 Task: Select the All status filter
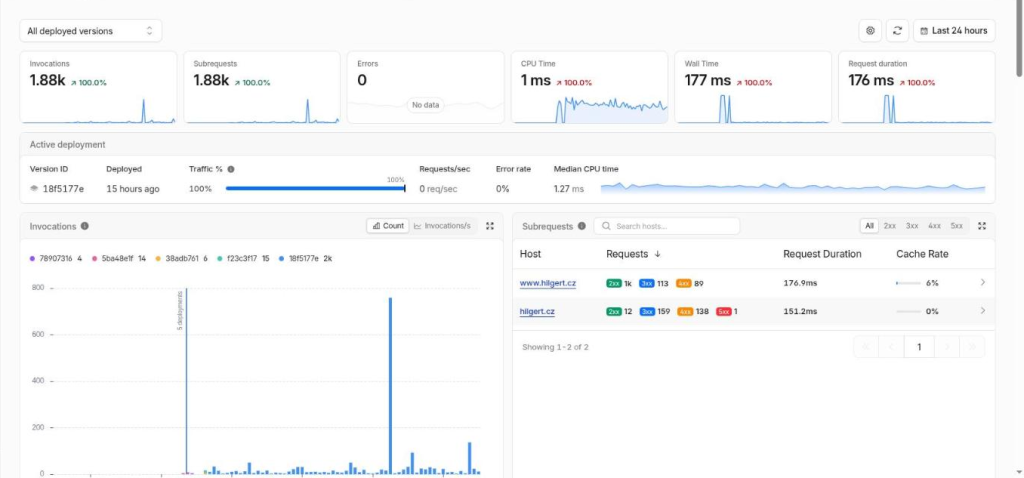point(869,226)
